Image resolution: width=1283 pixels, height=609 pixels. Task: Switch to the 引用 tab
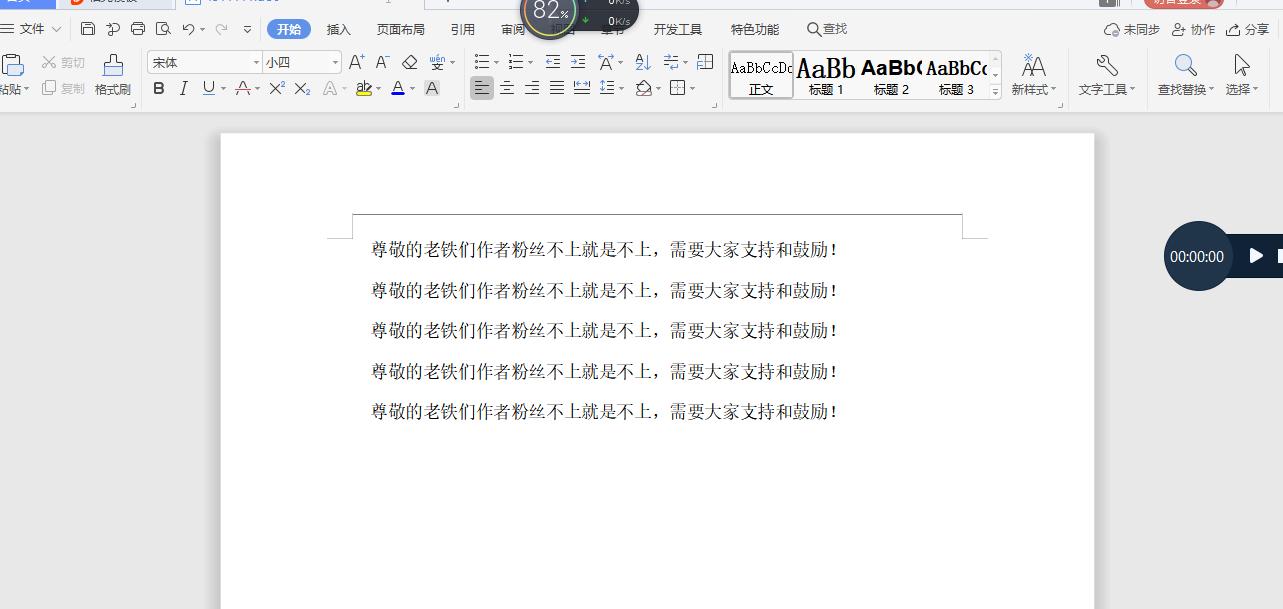(462, 29)
